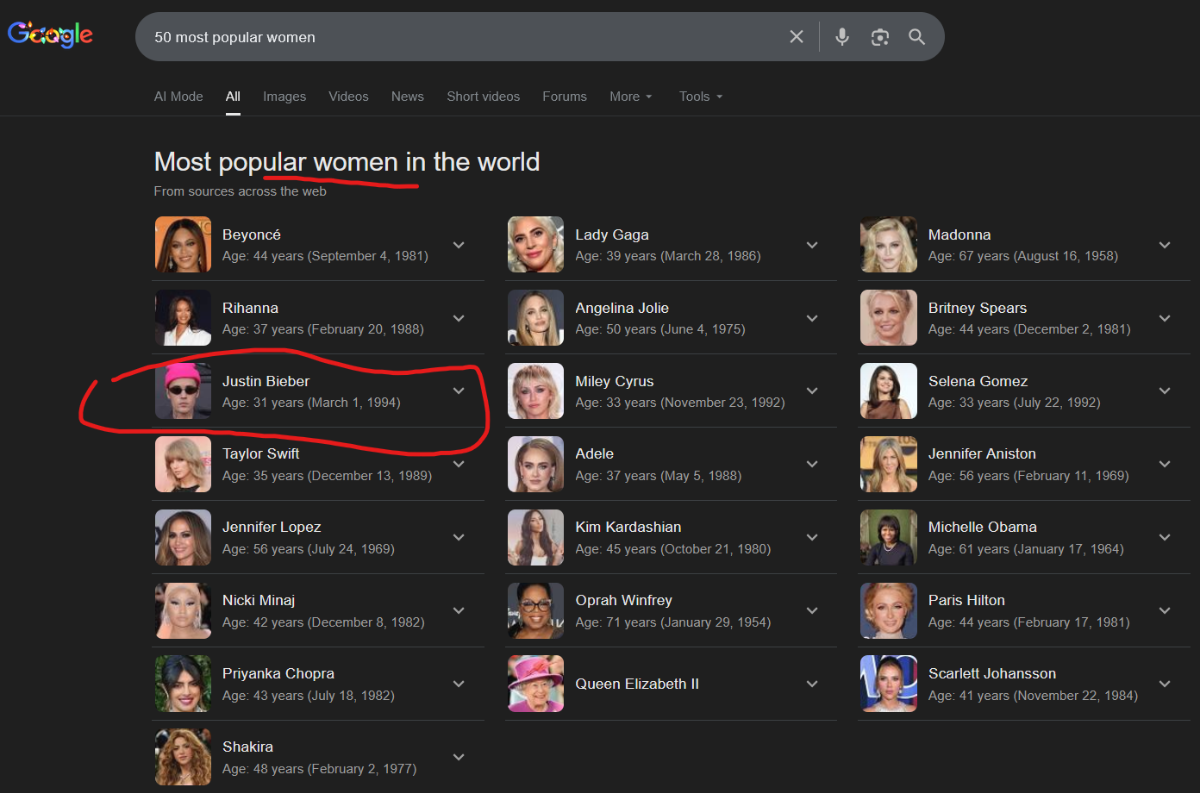Open the Taylor Swift result
Screen dimensions: 1200x793
[261, 454]
